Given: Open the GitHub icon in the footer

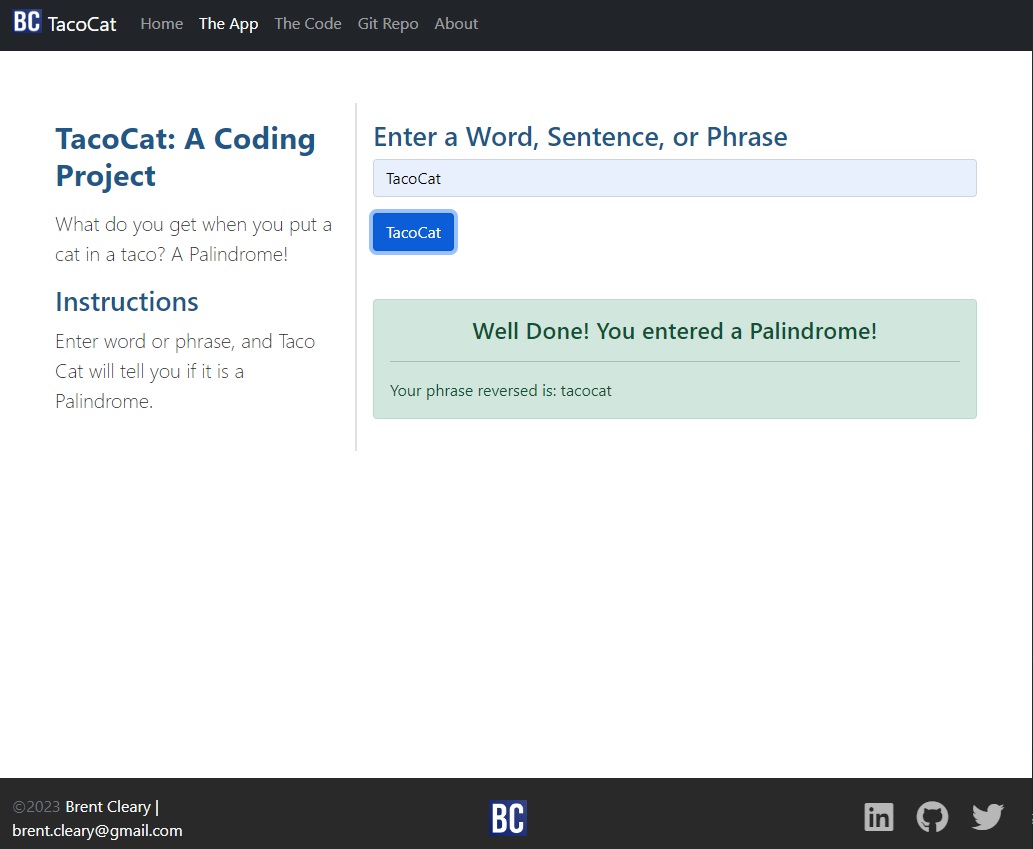Looking at the screenshot, I should coord(932,817).
